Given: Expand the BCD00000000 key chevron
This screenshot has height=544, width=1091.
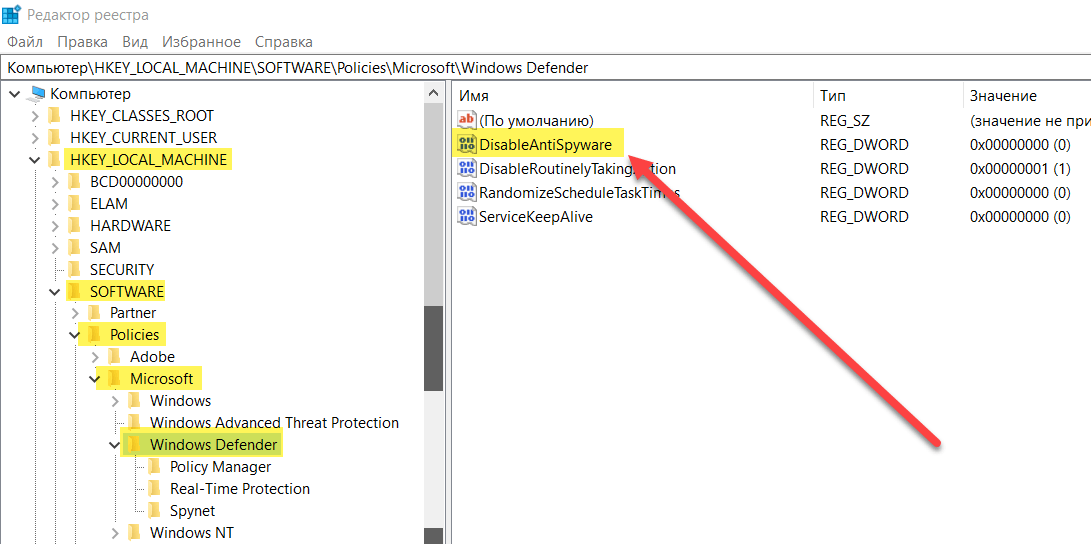Looking at the screenshot, I should point(56,182).
